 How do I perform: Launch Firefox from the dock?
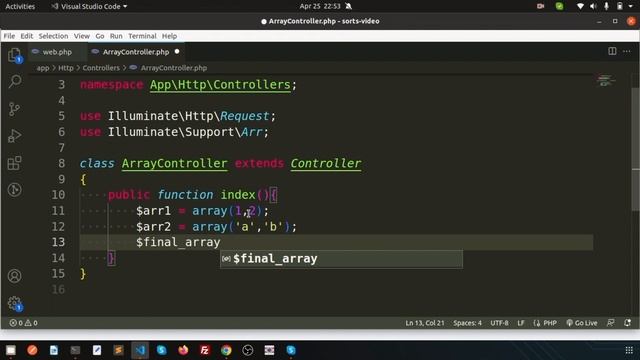coord(183,350)
